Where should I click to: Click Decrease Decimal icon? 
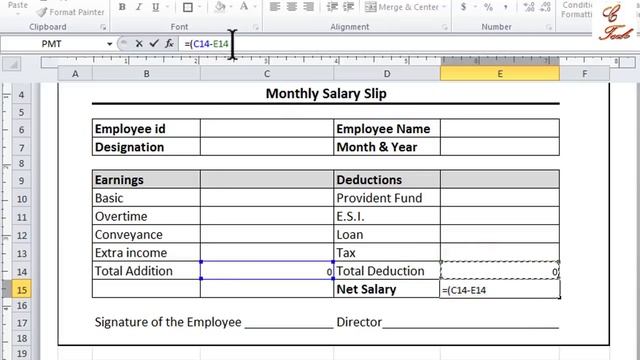545,7
